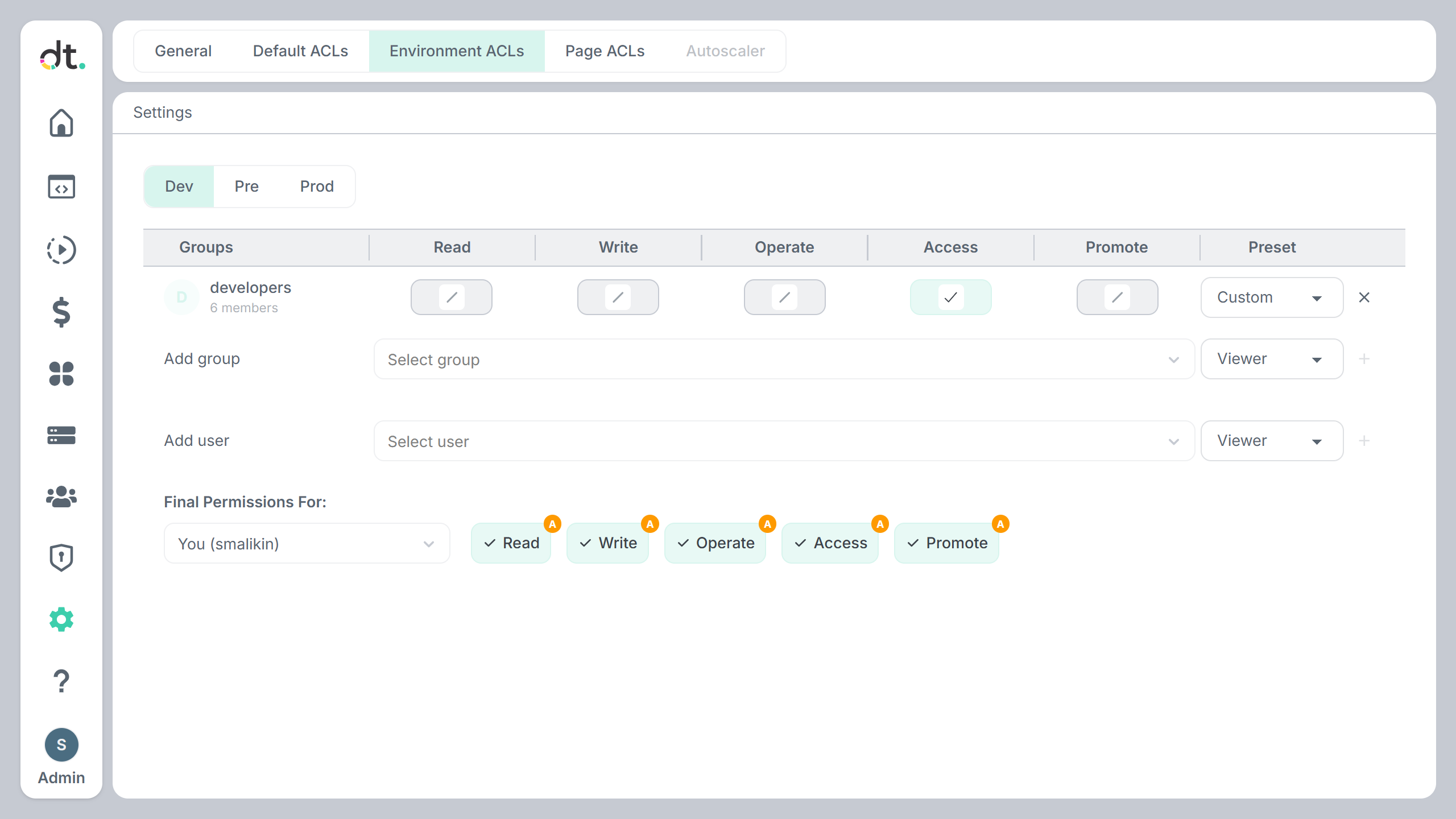Switch to the Default ACLs tab

pyautogui.click(x=300, y=51)
